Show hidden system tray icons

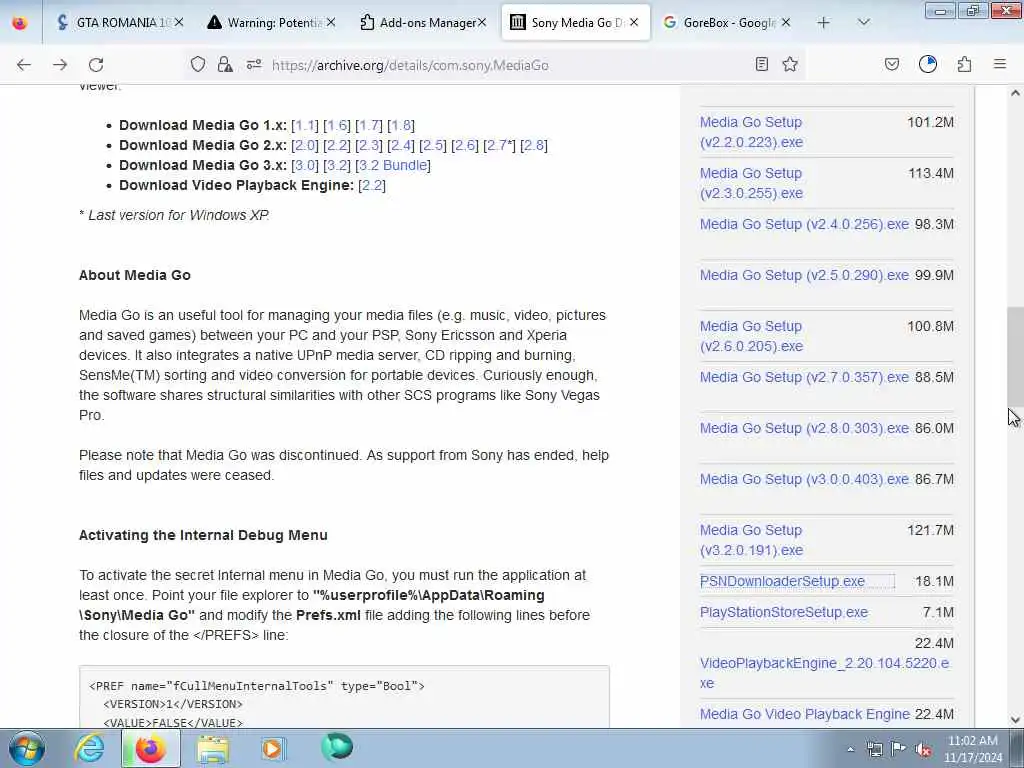pyautogui.click(x=850, y=749)
